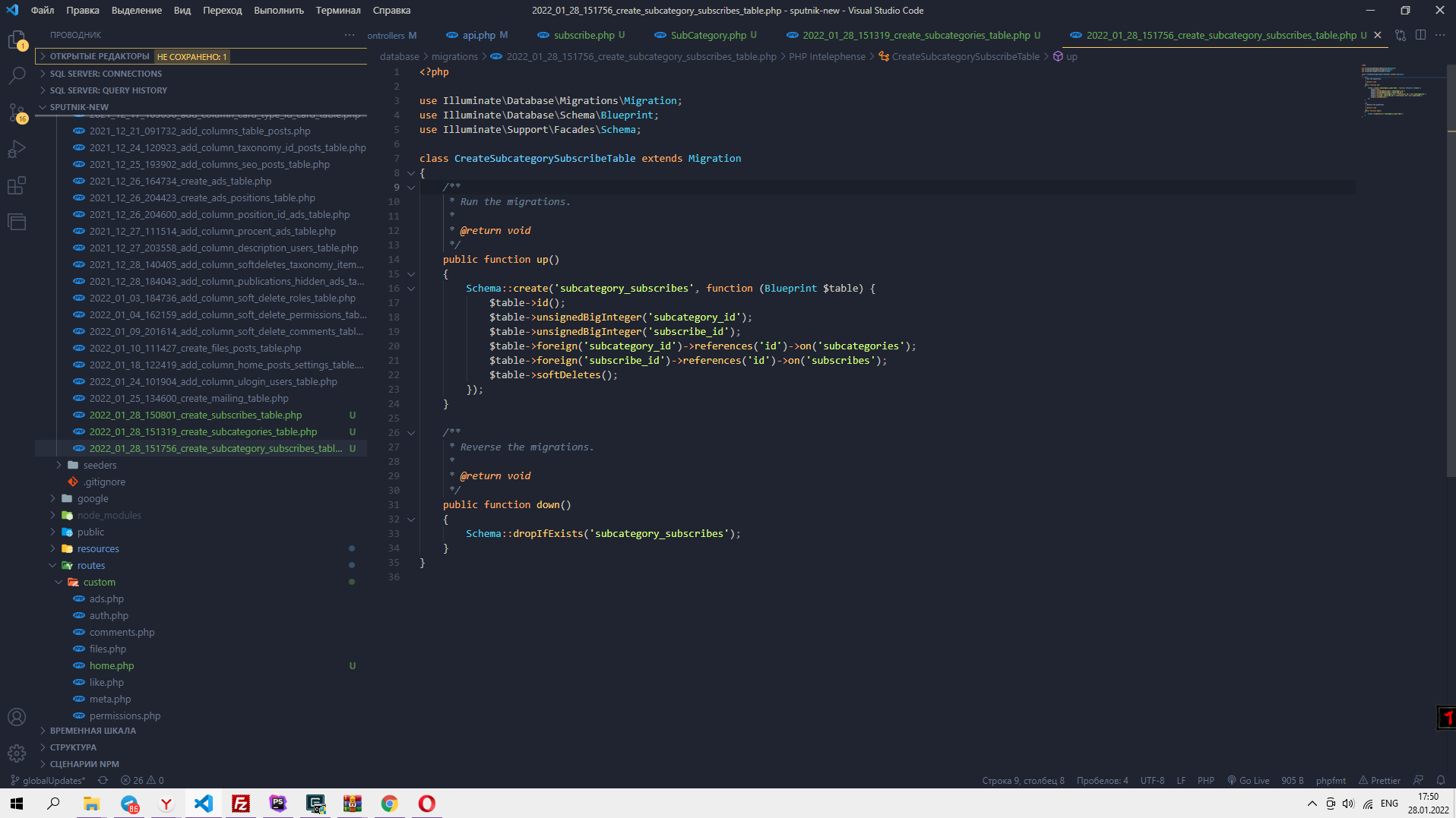Open the Extensions view icon
The width and height of the screenshot is (1456, 818).
17,185
